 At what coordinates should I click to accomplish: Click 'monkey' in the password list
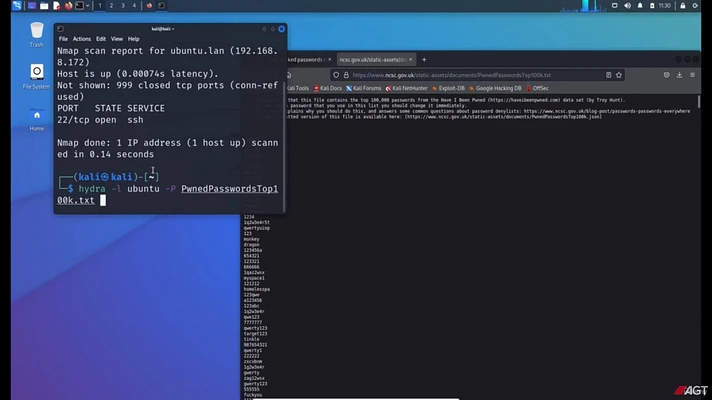click(252, 239)
